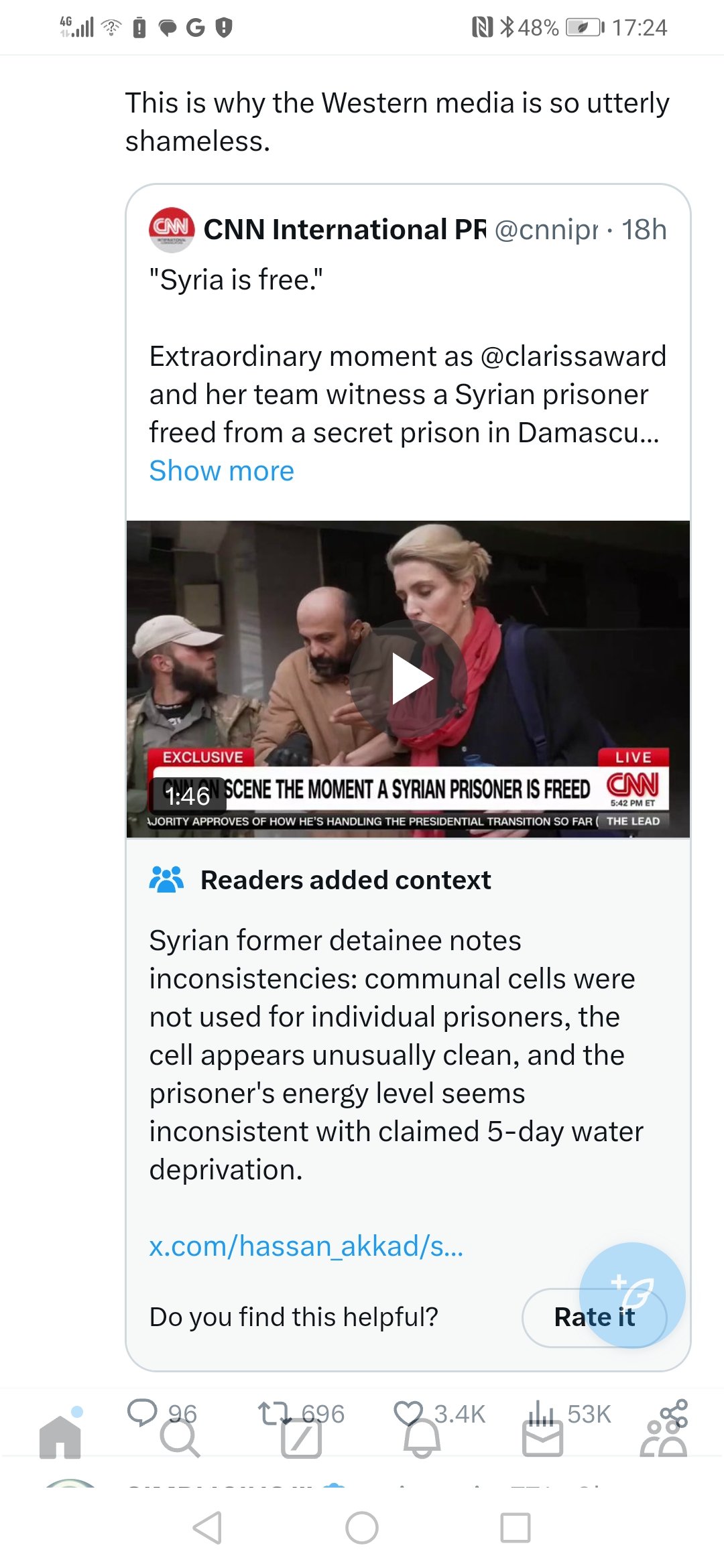Image resolution: width=724 pixels, height=1568 pixels.
Task: Open the Search magnifier tab
Action: point(180,1438)
